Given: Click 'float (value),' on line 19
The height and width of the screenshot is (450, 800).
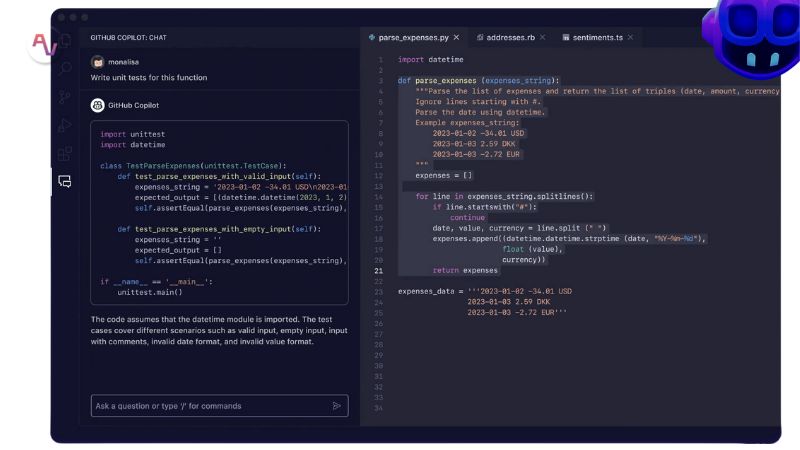Looking at the screenshot, I should (532, 249).
